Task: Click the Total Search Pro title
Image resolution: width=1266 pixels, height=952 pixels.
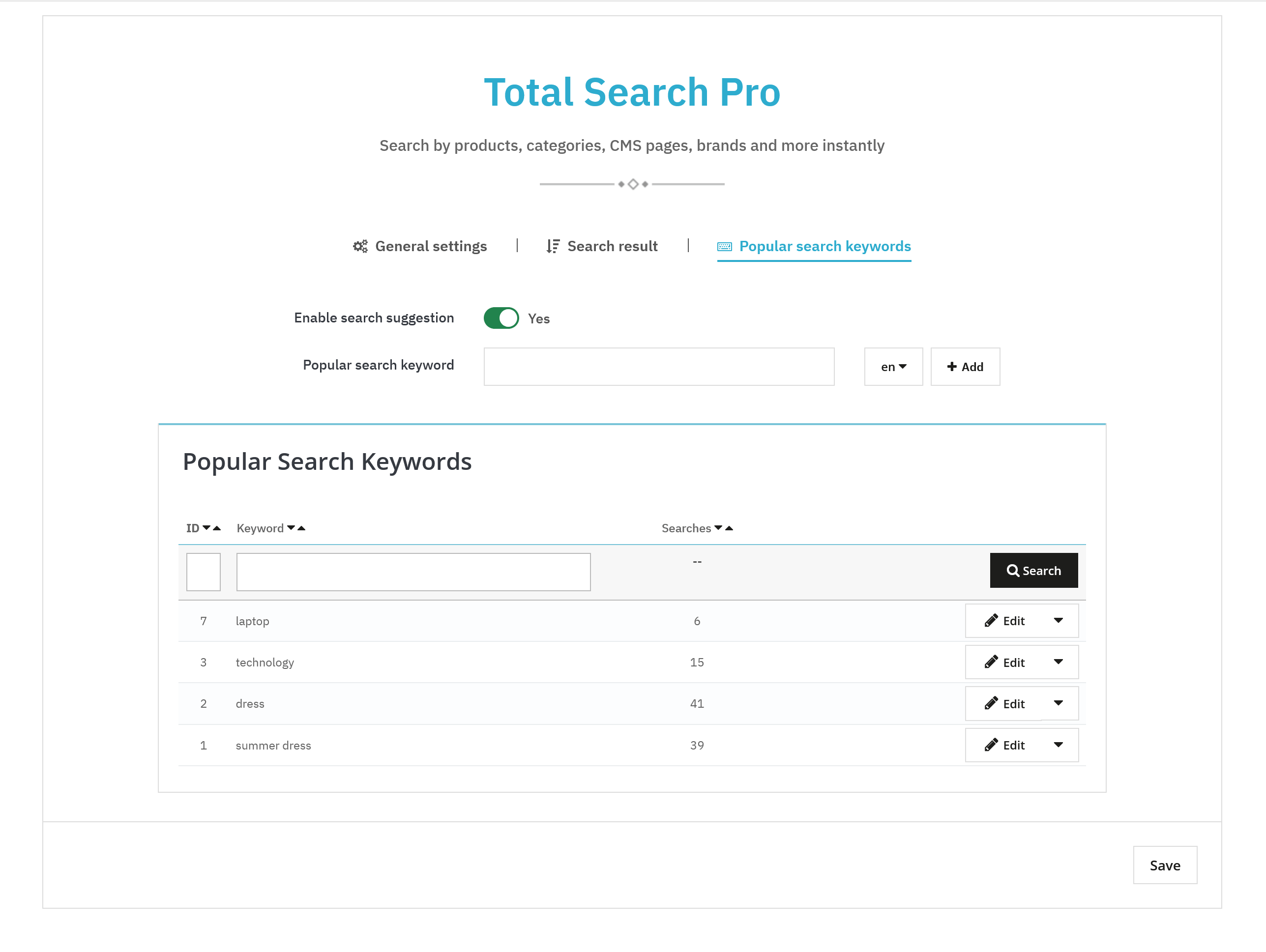Action: pos(632,91)
